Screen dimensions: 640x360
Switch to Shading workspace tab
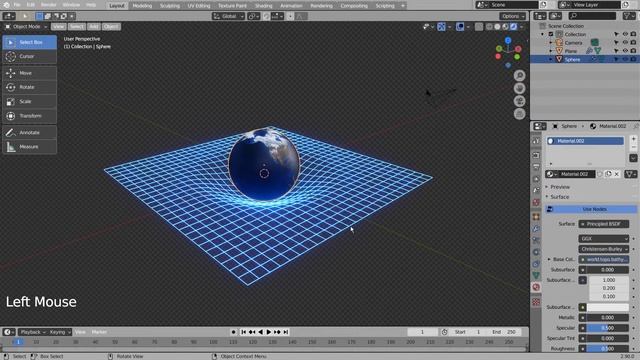[x=263, y=6]
